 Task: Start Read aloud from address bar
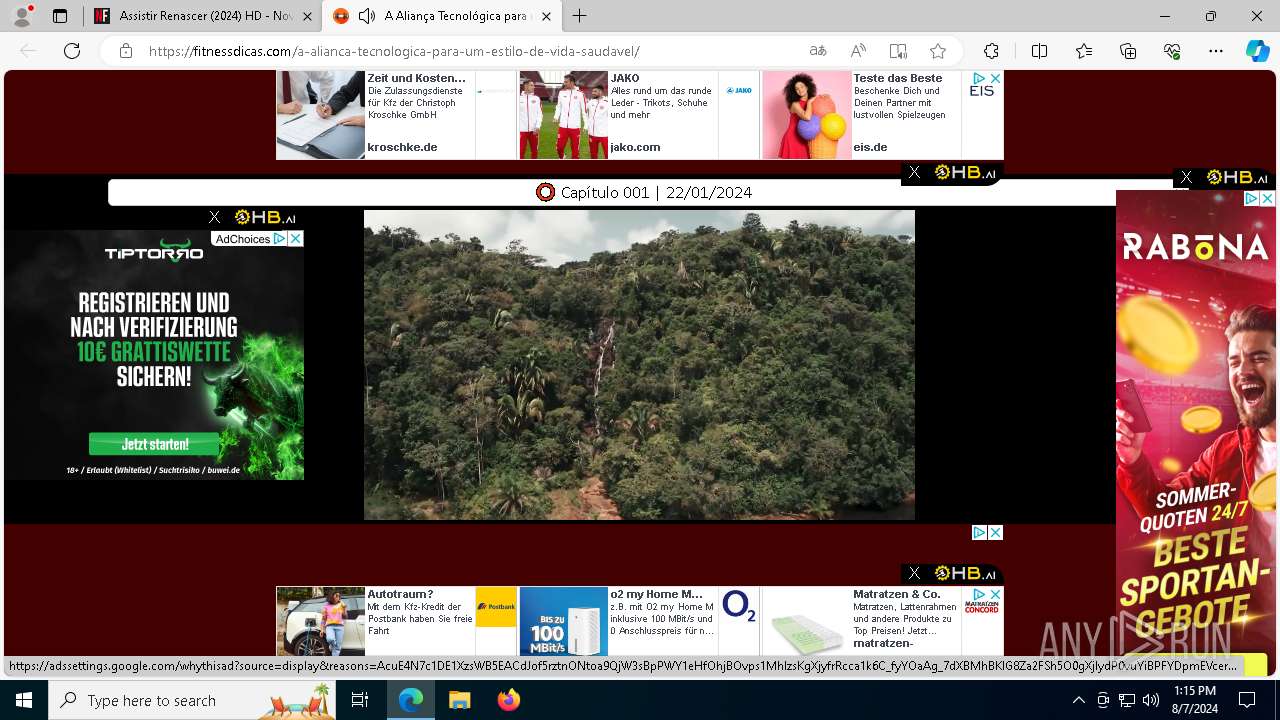[x=858, y=51]
